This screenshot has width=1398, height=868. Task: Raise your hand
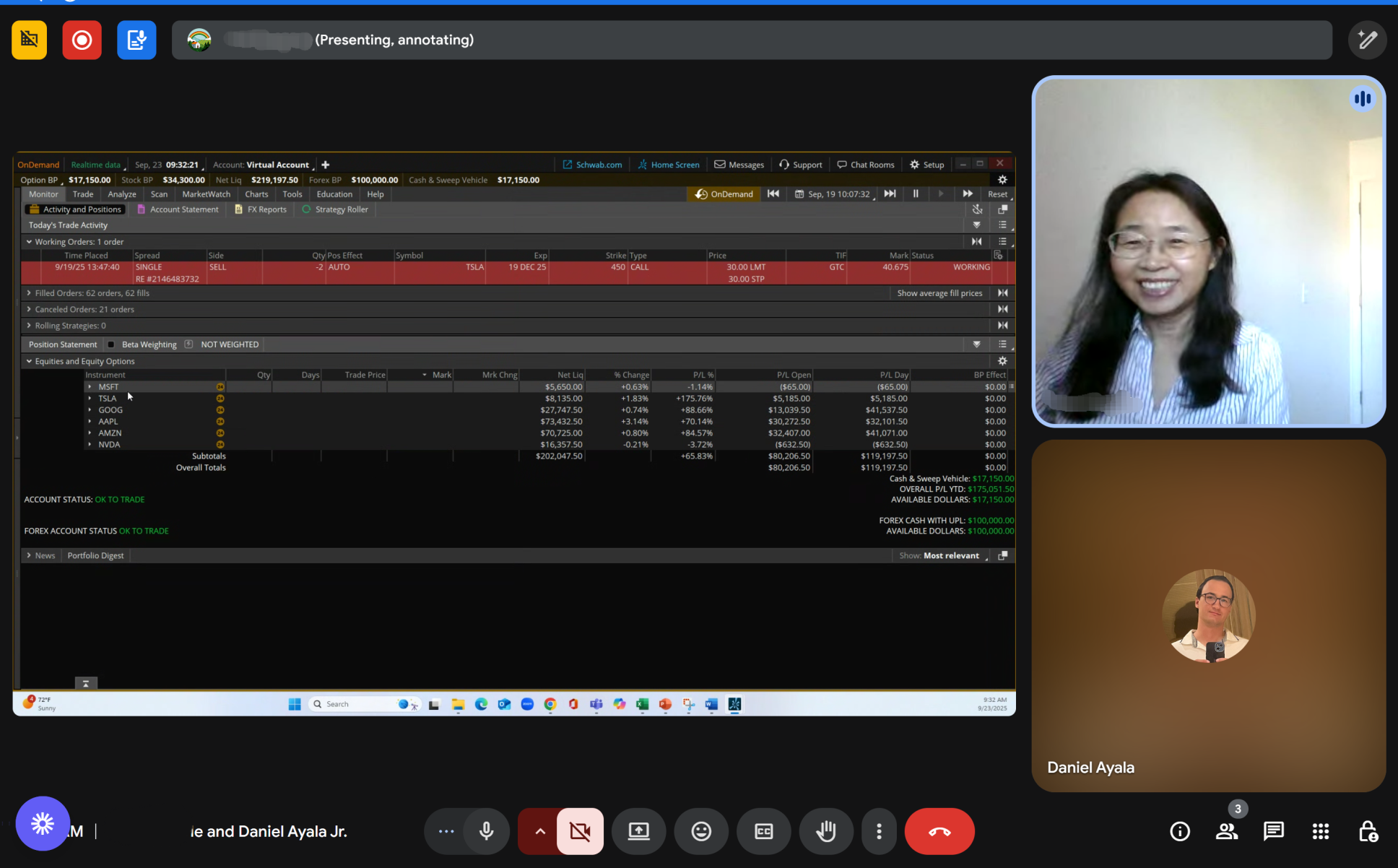coord(826,831)
